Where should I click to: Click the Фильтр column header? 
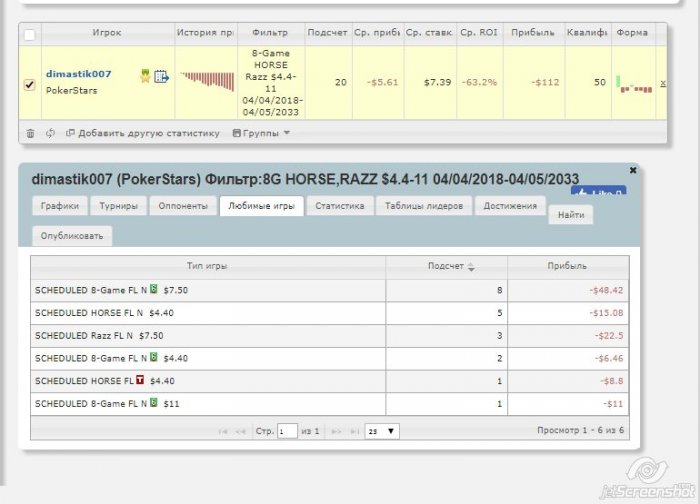pos(270,33)
